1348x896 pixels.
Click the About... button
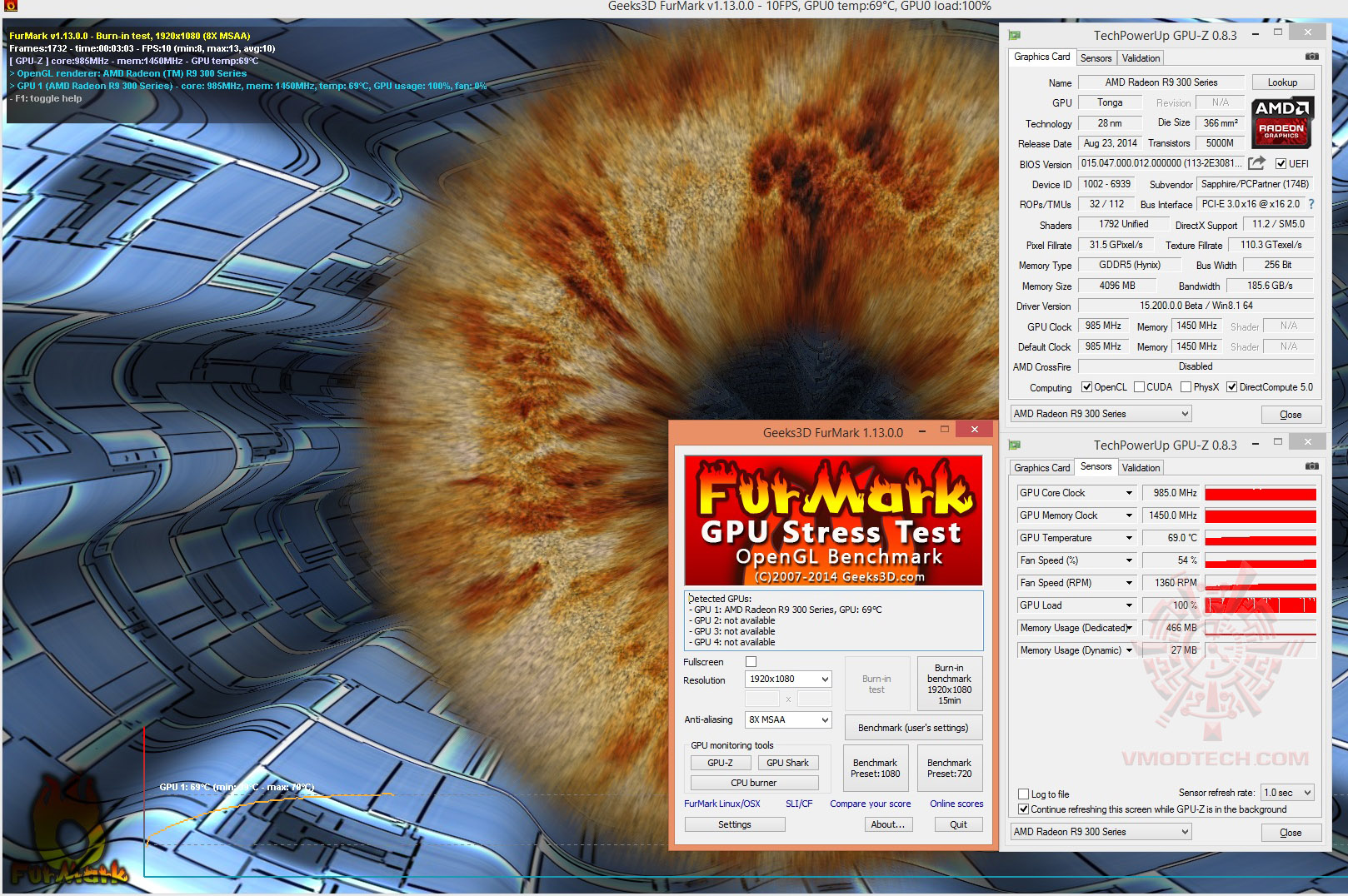pyautogui.click(x=888, y=824)
